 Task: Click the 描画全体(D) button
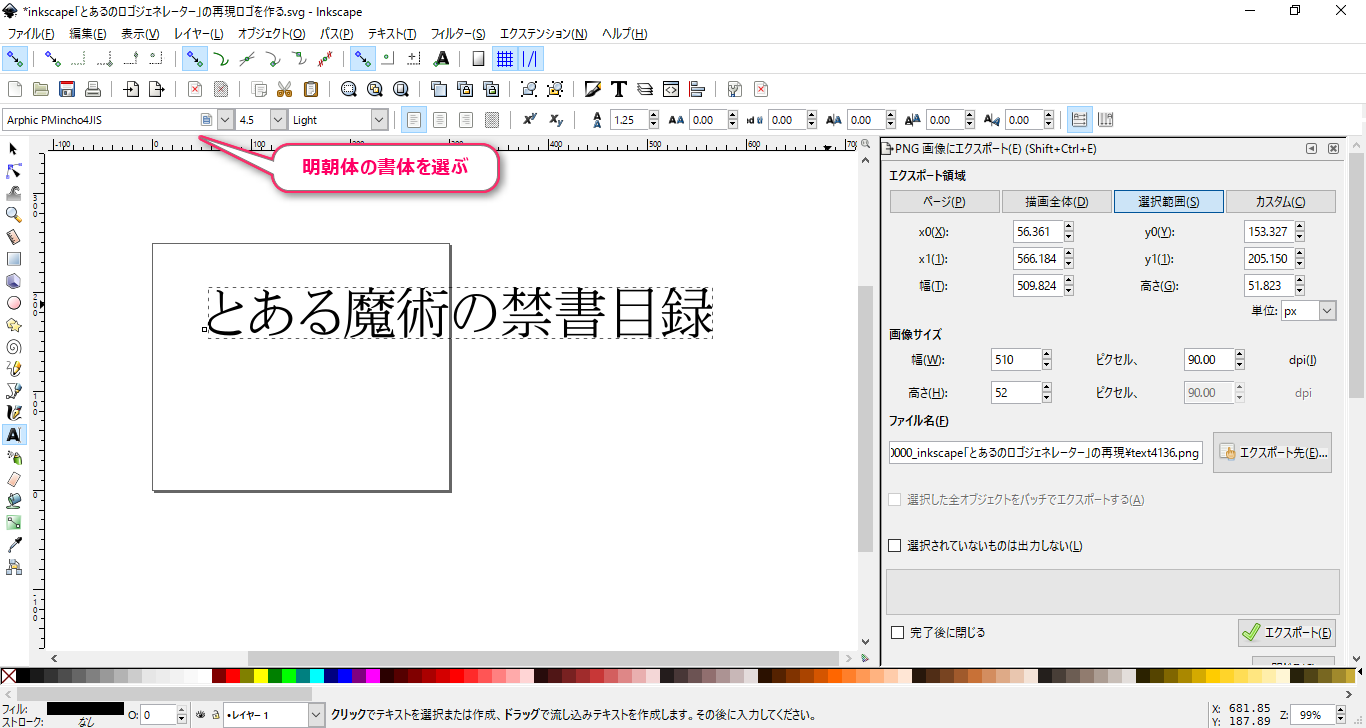tap(1056, 201)
